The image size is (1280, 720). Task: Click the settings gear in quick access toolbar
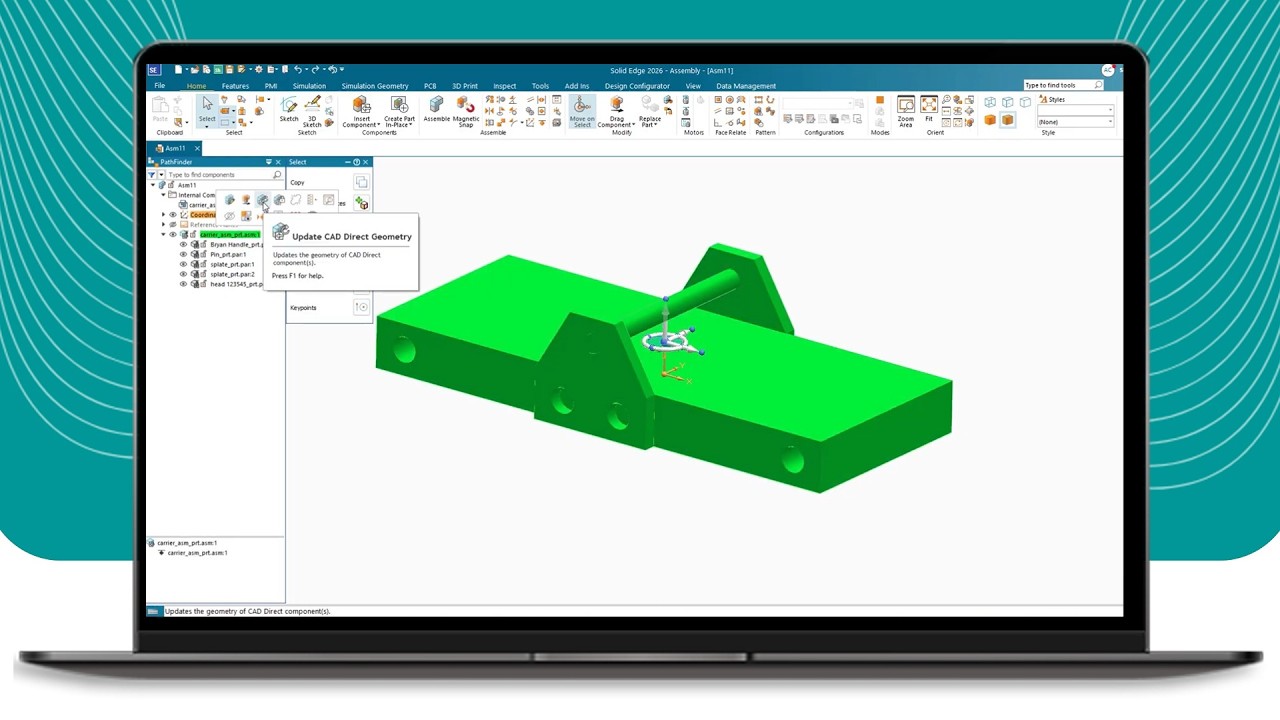[259, 69]
